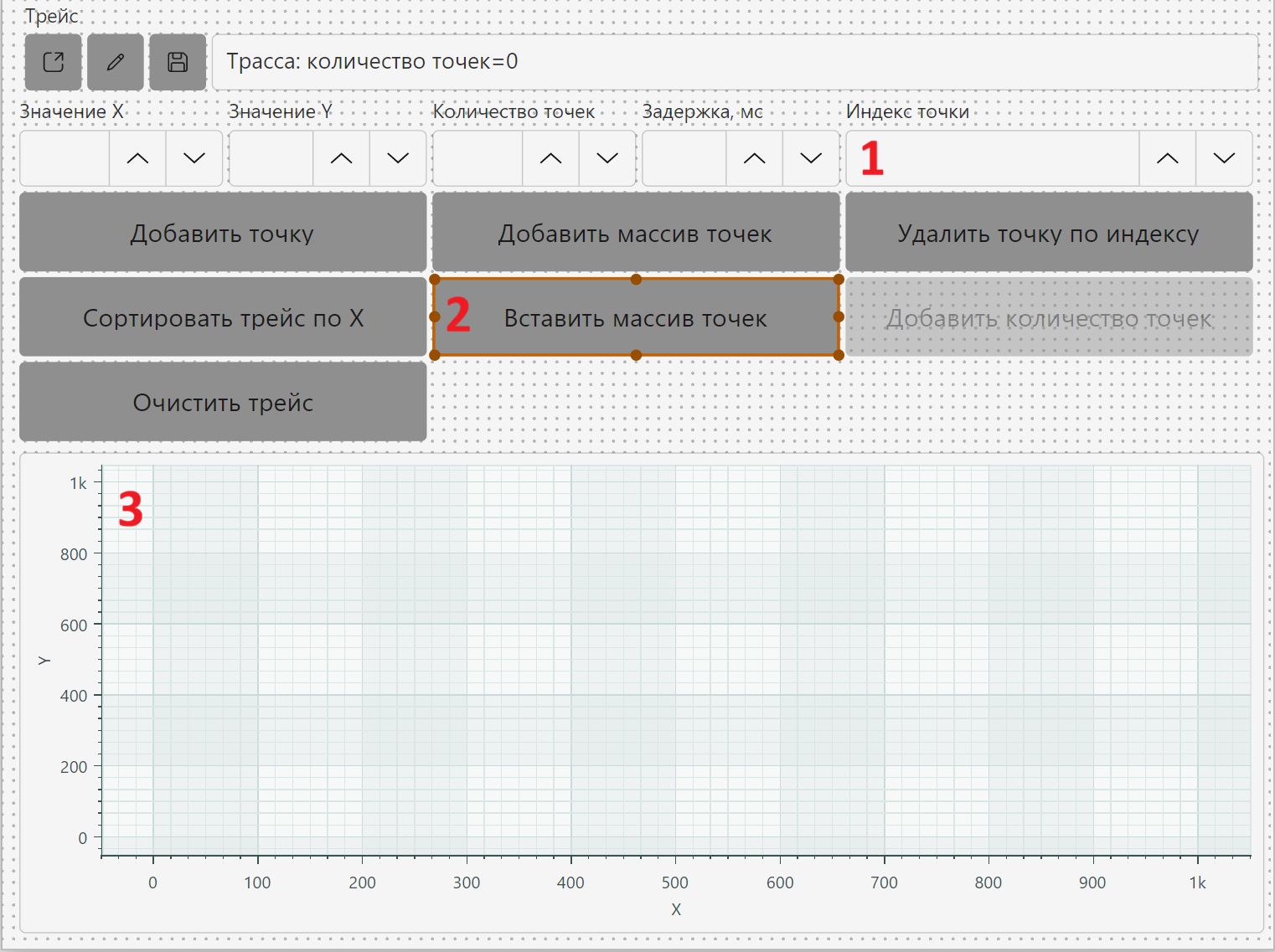1275x952 pixels.
Task: Focus the Индекс точки input field
Action: pos(993,158)
